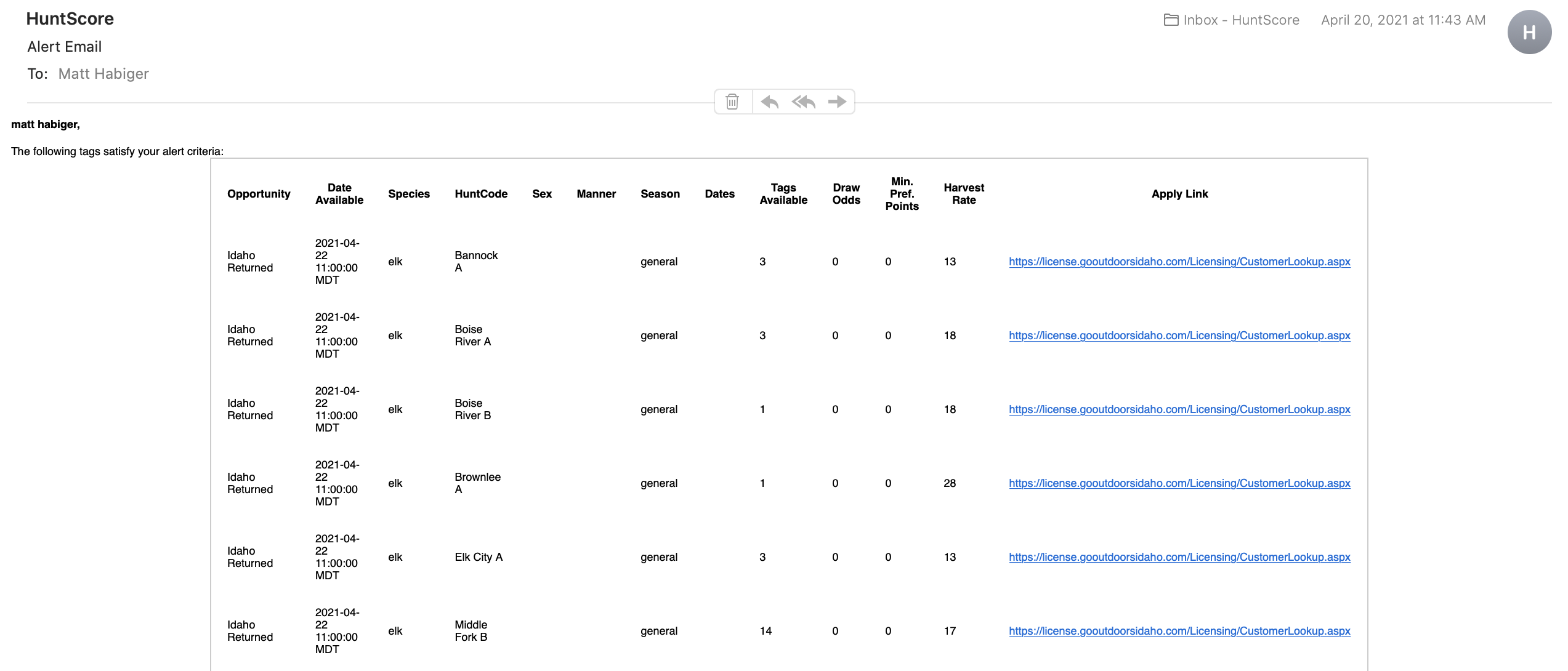Viewport: 1568px width, 671px height.
Task: Click the Matt Habiger recipient name
Action: click(103, 74)
